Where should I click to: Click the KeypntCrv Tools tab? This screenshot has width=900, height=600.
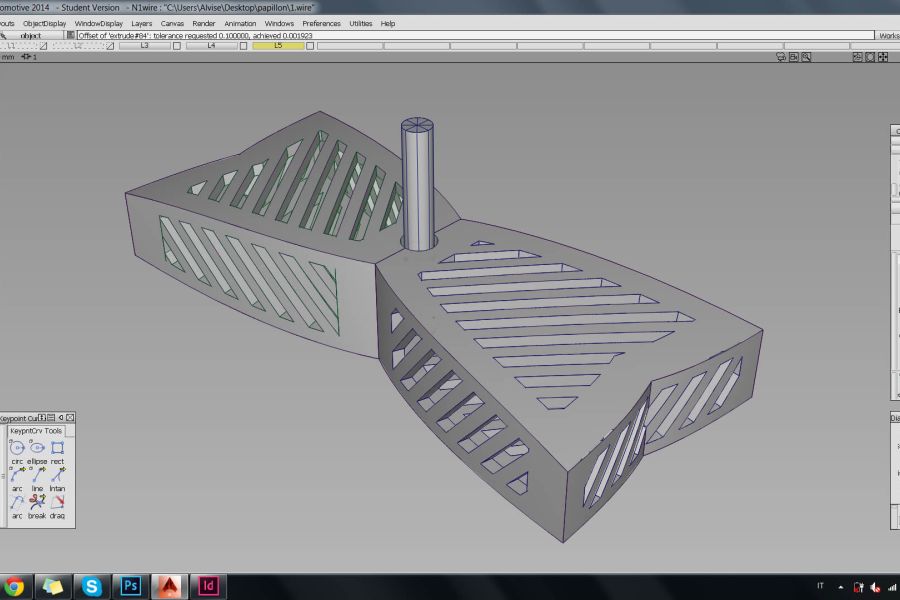point(36,431)
